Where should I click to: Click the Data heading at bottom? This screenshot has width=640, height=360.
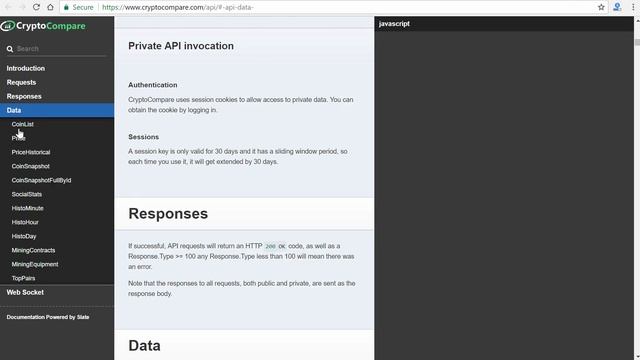(144, 346)
